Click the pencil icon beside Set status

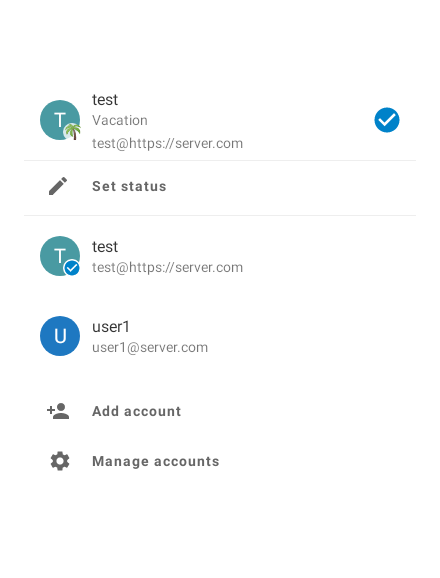coord(58,186)
